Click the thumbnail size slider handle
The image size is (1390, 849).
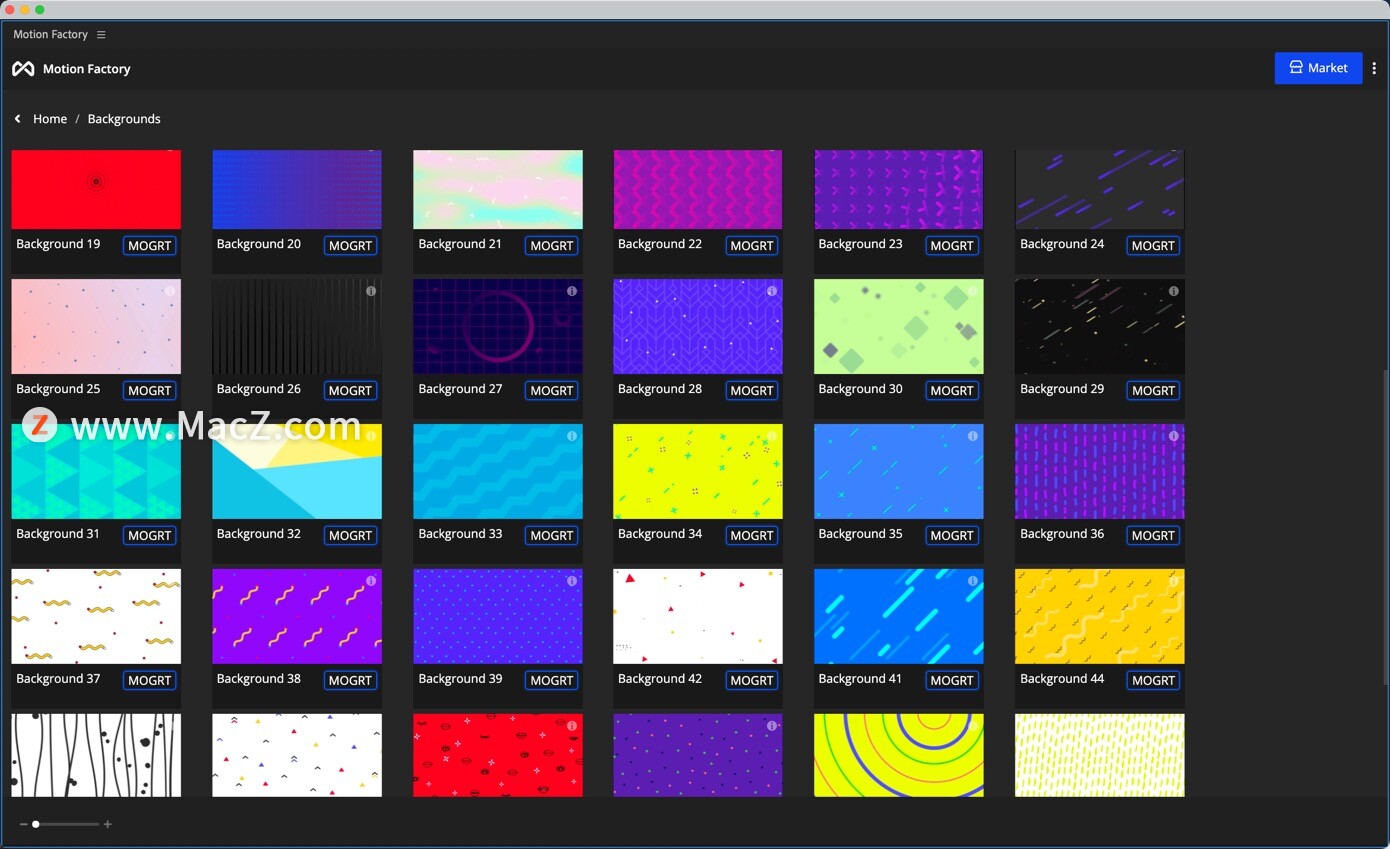coord(36,824)
